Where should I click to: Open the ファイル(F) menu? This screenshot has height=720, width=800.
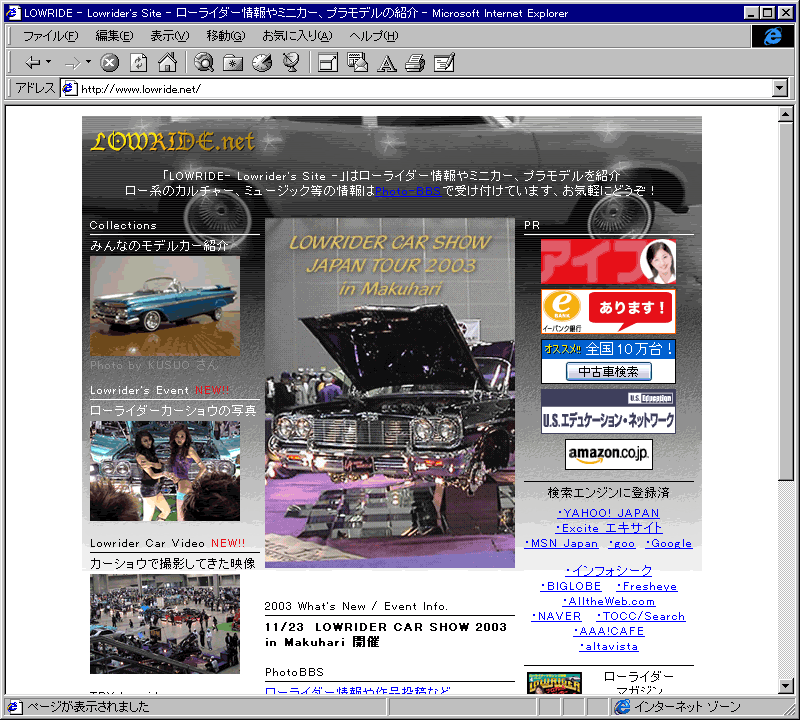pos(51,36)
